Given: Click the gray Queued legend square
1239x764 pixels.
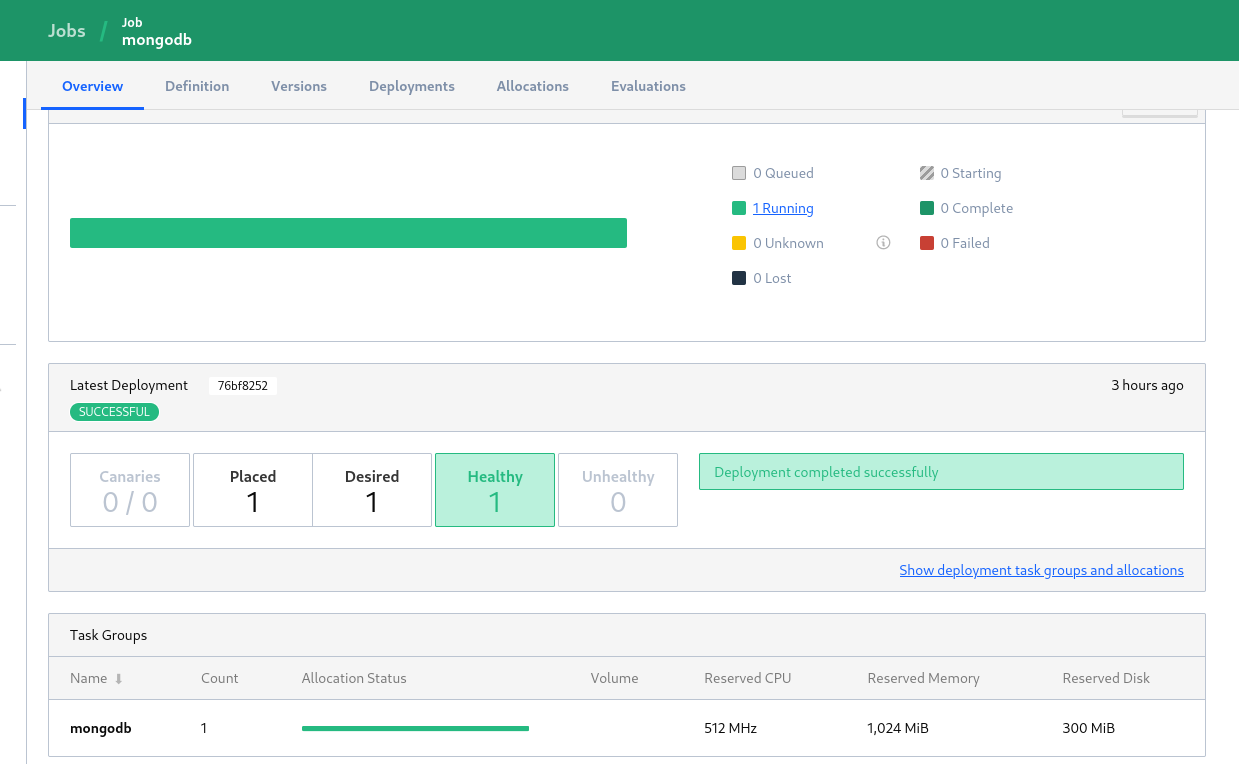Looking at the screenshot, I should (739, 173).
